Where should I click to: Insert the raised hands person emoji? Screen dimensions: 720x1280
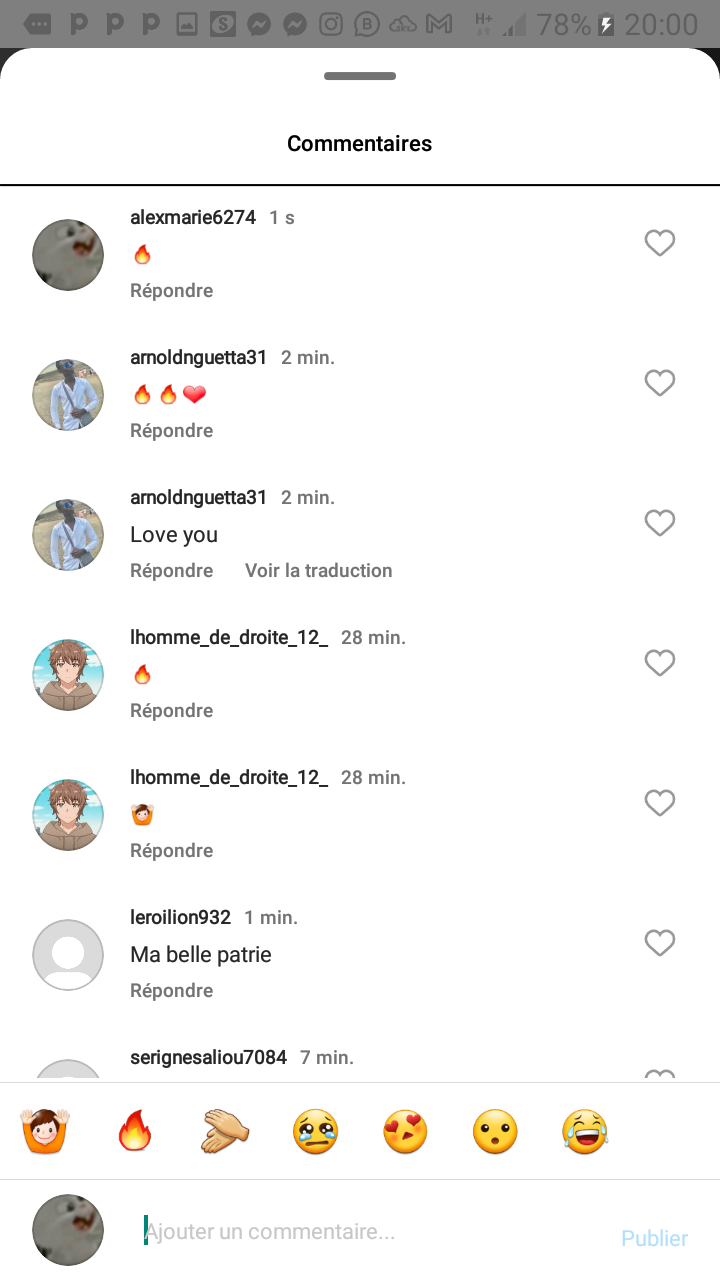pos(44,1132)
